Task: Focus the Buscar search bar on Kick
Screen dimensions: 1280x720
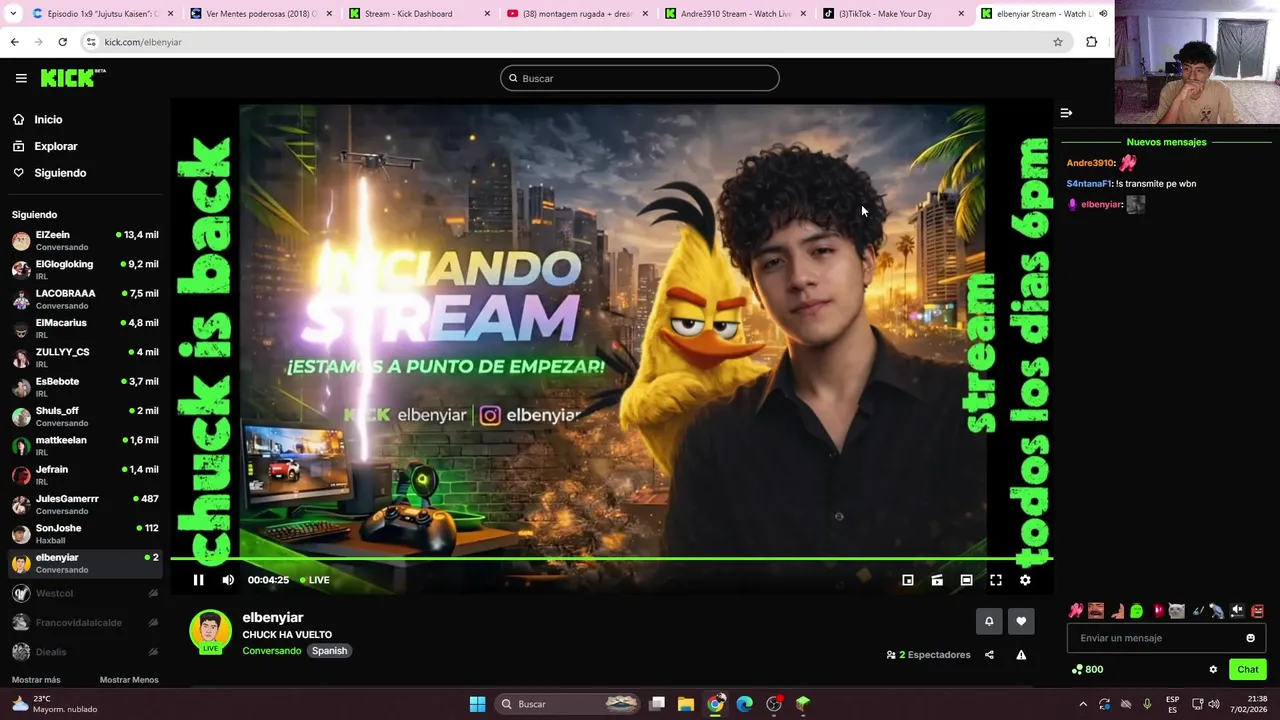Action: tap(640, 78)
